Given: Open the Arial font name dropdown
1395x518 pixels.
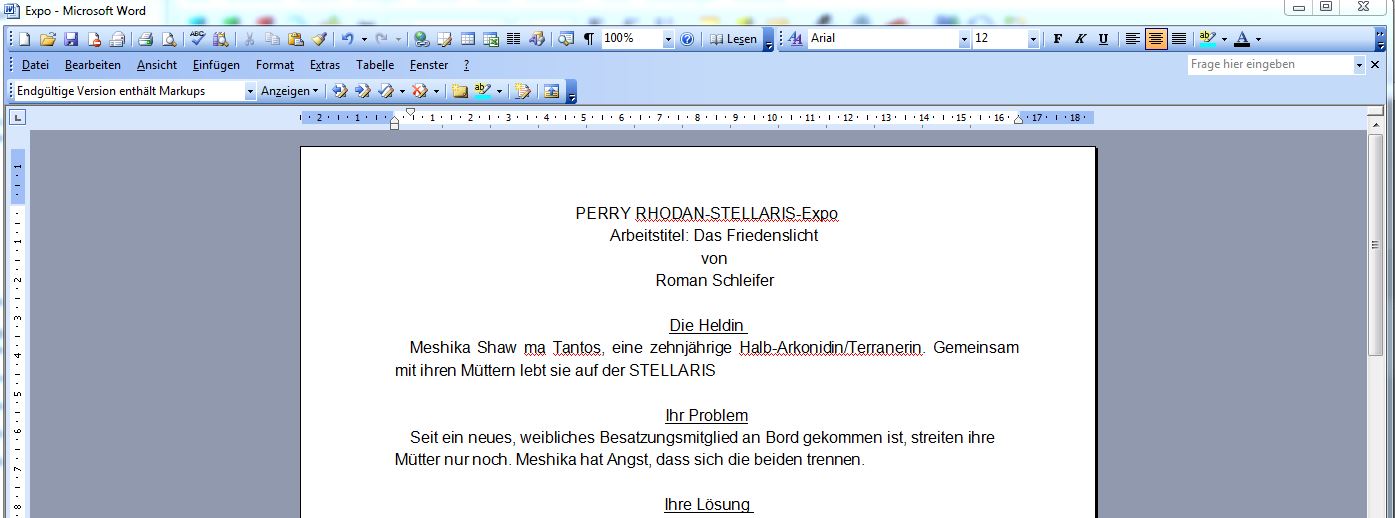Looking at the screenshot, I should click(964, 39).
